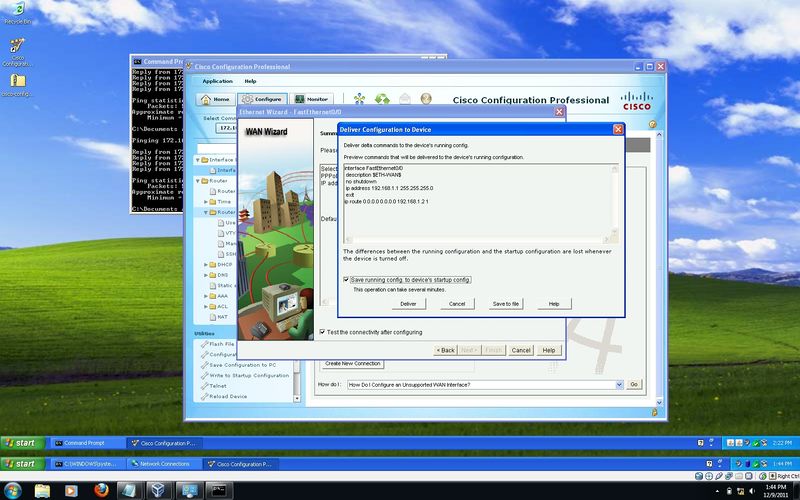
Task: Expand the DNS folder in tree
Action: click(x=206, y=275)
